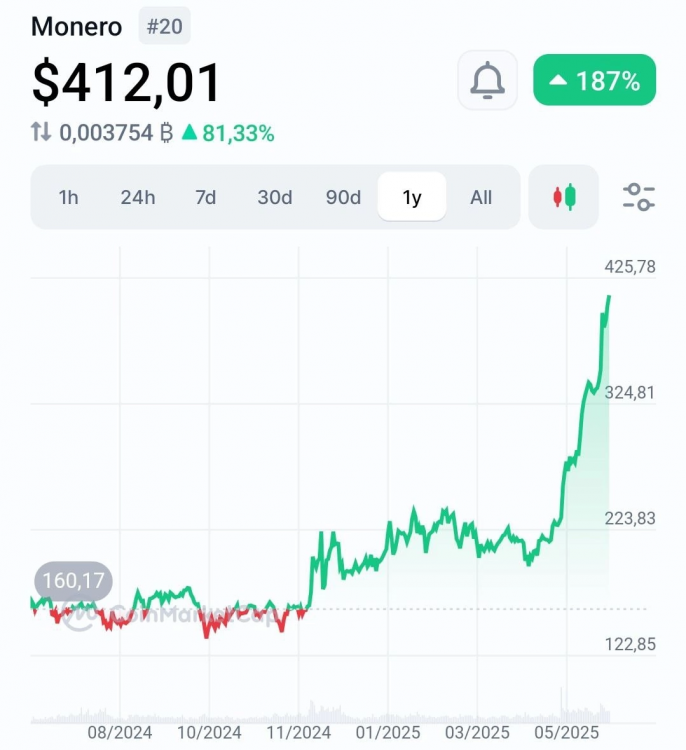
Task: Tap the price alert bell icon
Action: pyautogui.click(x=488, y=80)
